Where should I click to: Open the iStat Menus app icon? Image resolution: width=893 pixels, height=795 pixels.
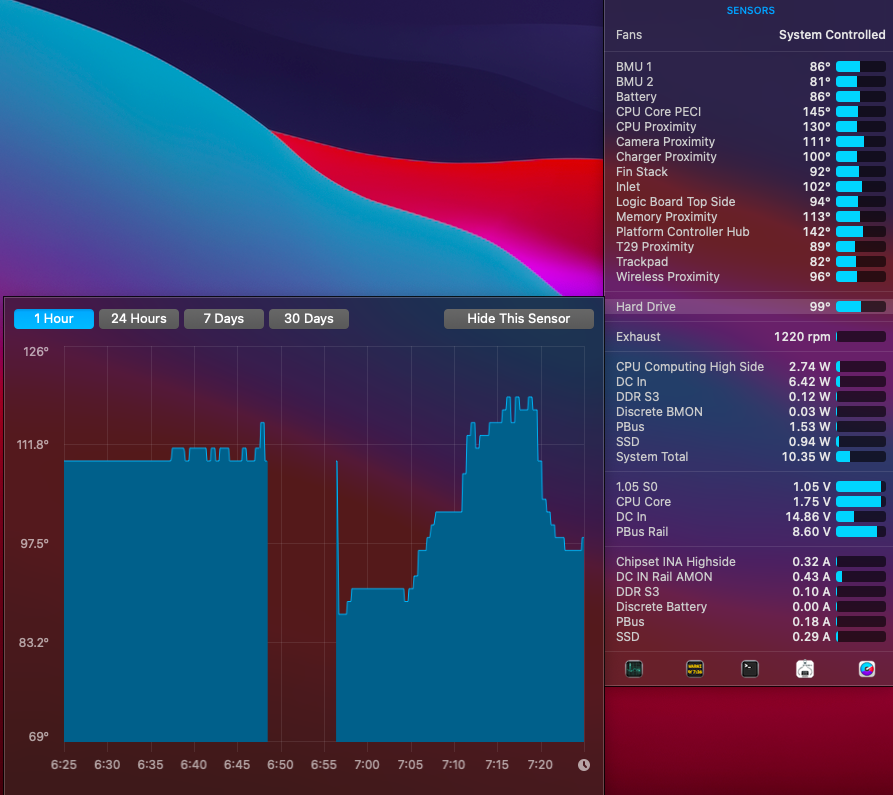866,669
